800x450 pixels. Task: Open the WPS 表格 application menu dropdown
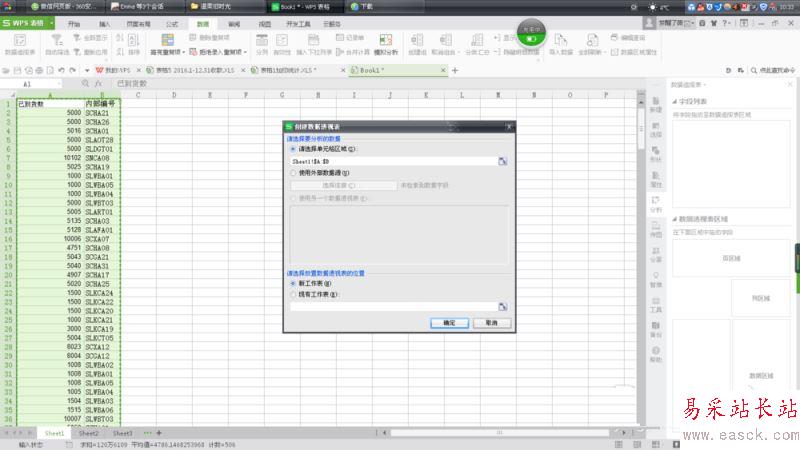click(x=52, y=23)
